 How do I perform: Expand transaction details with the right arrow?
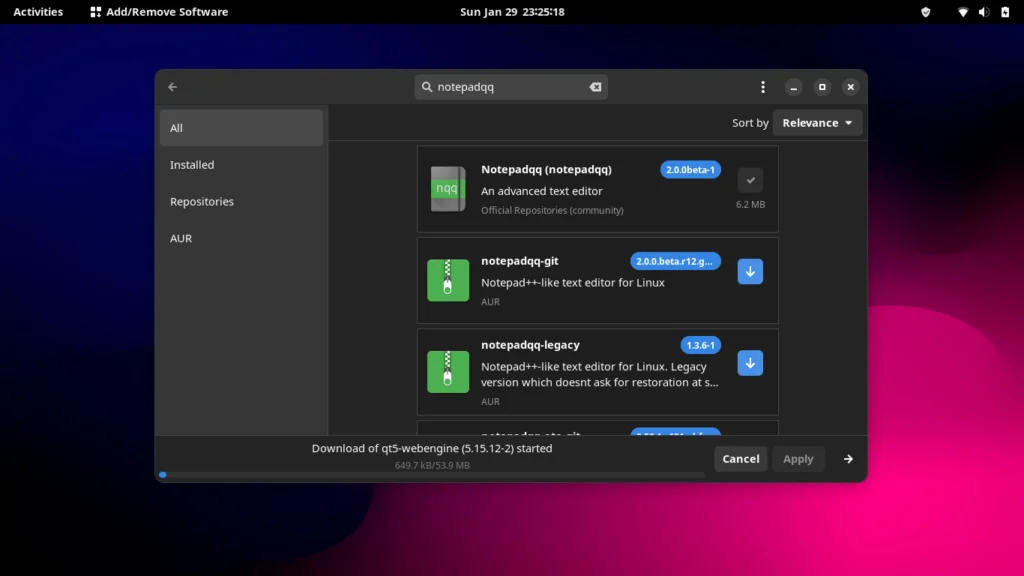(847, 459)
